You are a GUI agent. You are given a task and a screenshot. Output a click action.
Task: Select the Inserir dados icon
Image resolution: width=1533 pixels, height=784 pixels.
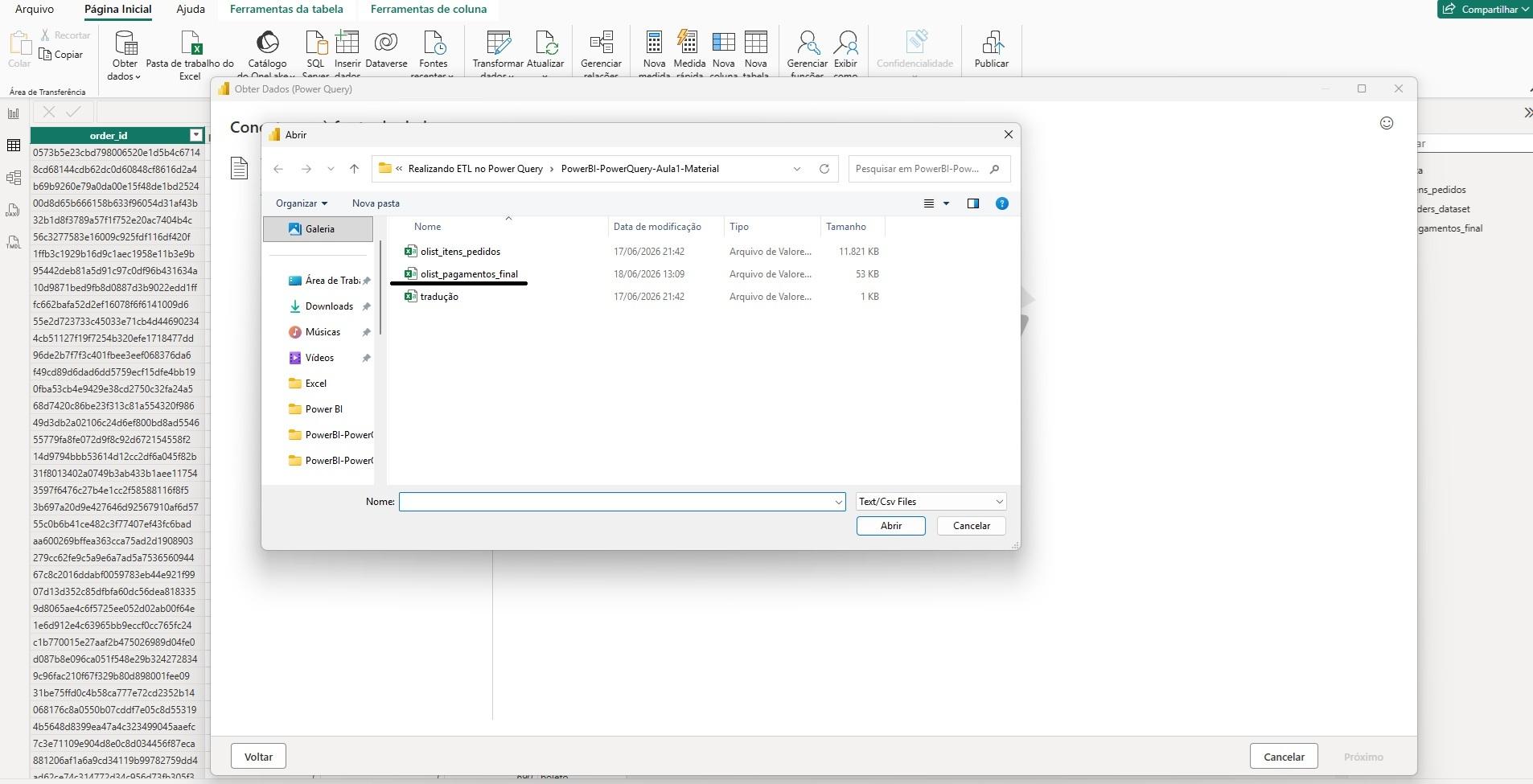tap(347, 42)
